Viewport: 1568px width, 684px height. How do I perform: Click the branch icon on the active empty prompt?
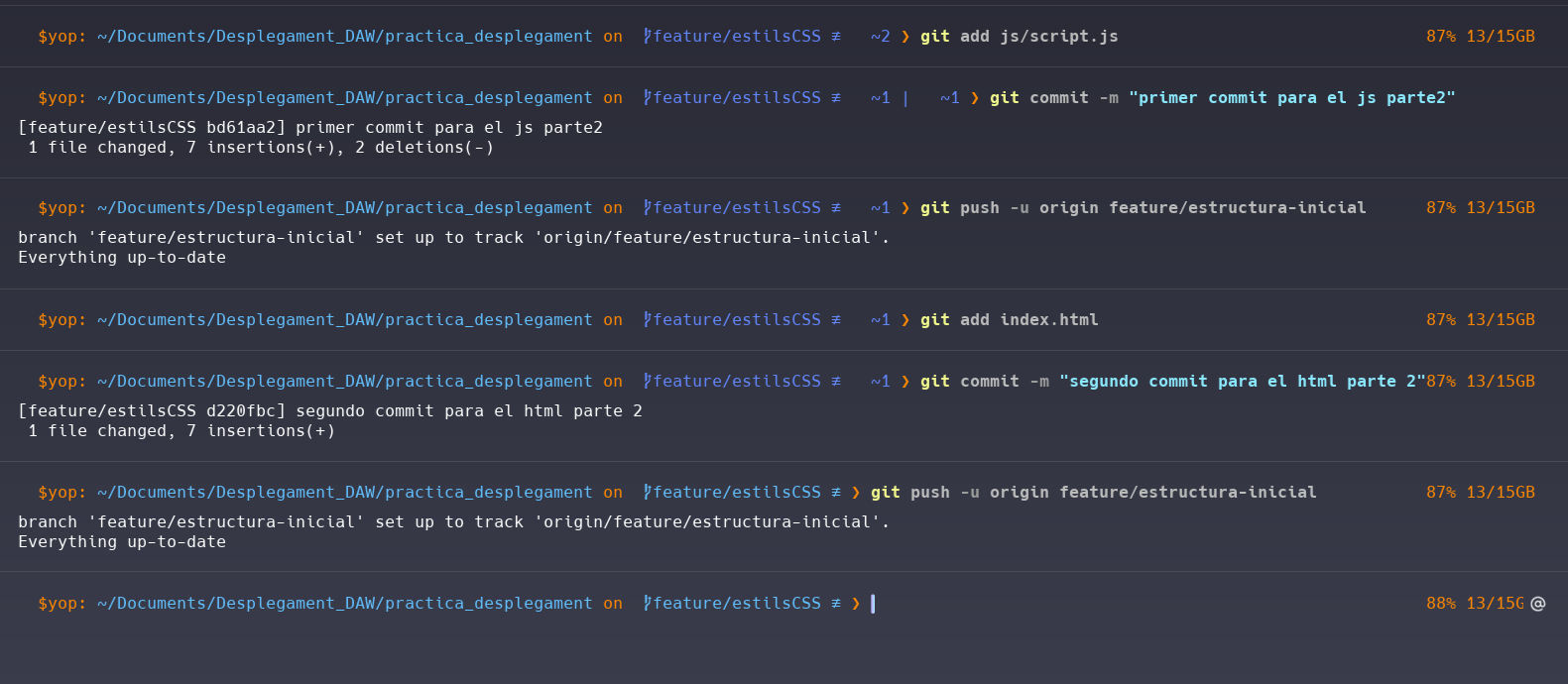tap(647, 604)
